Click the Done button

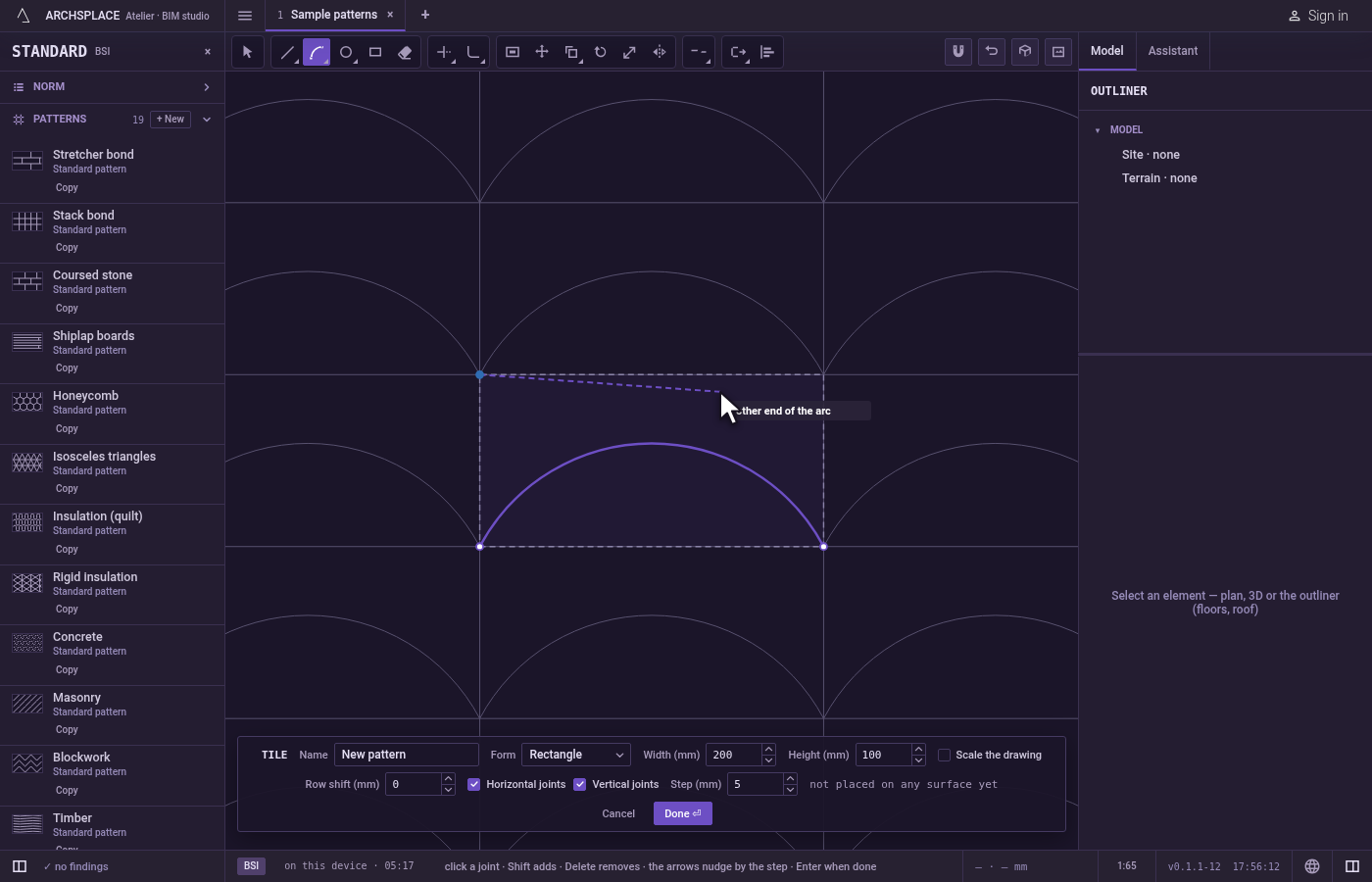coord(683,813)
